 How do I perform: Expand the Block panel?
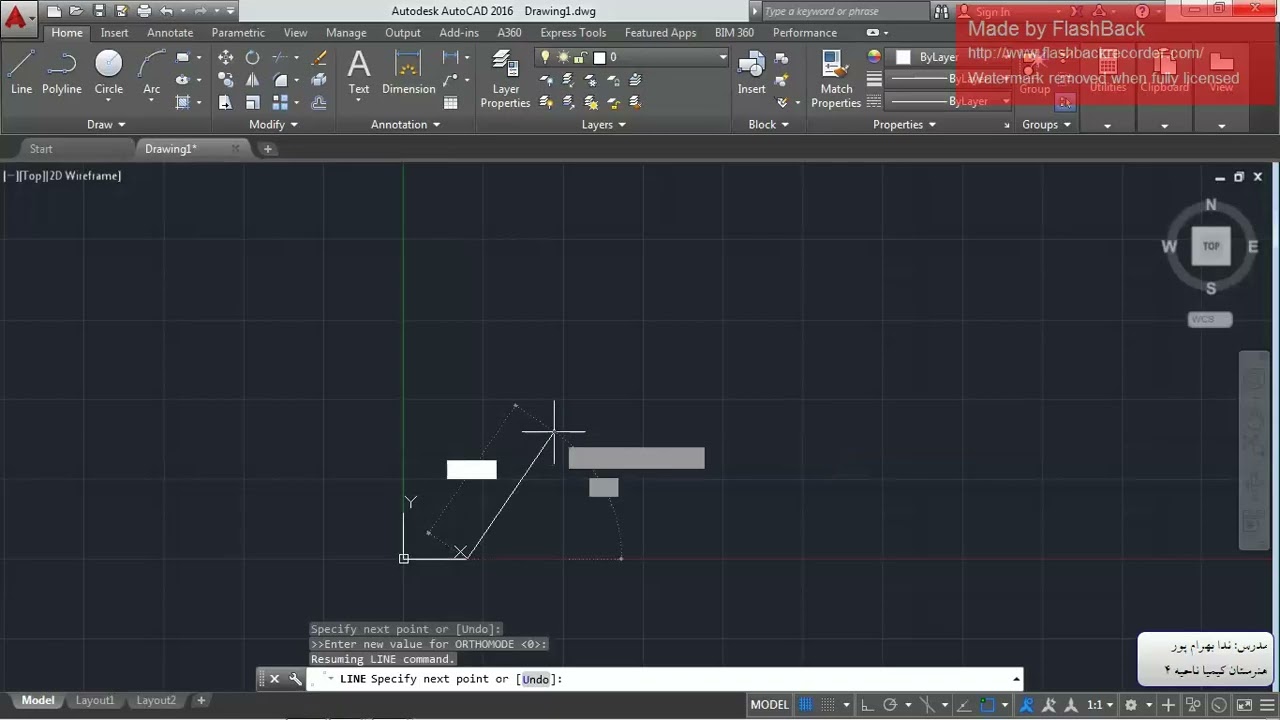tap(769, 124)
